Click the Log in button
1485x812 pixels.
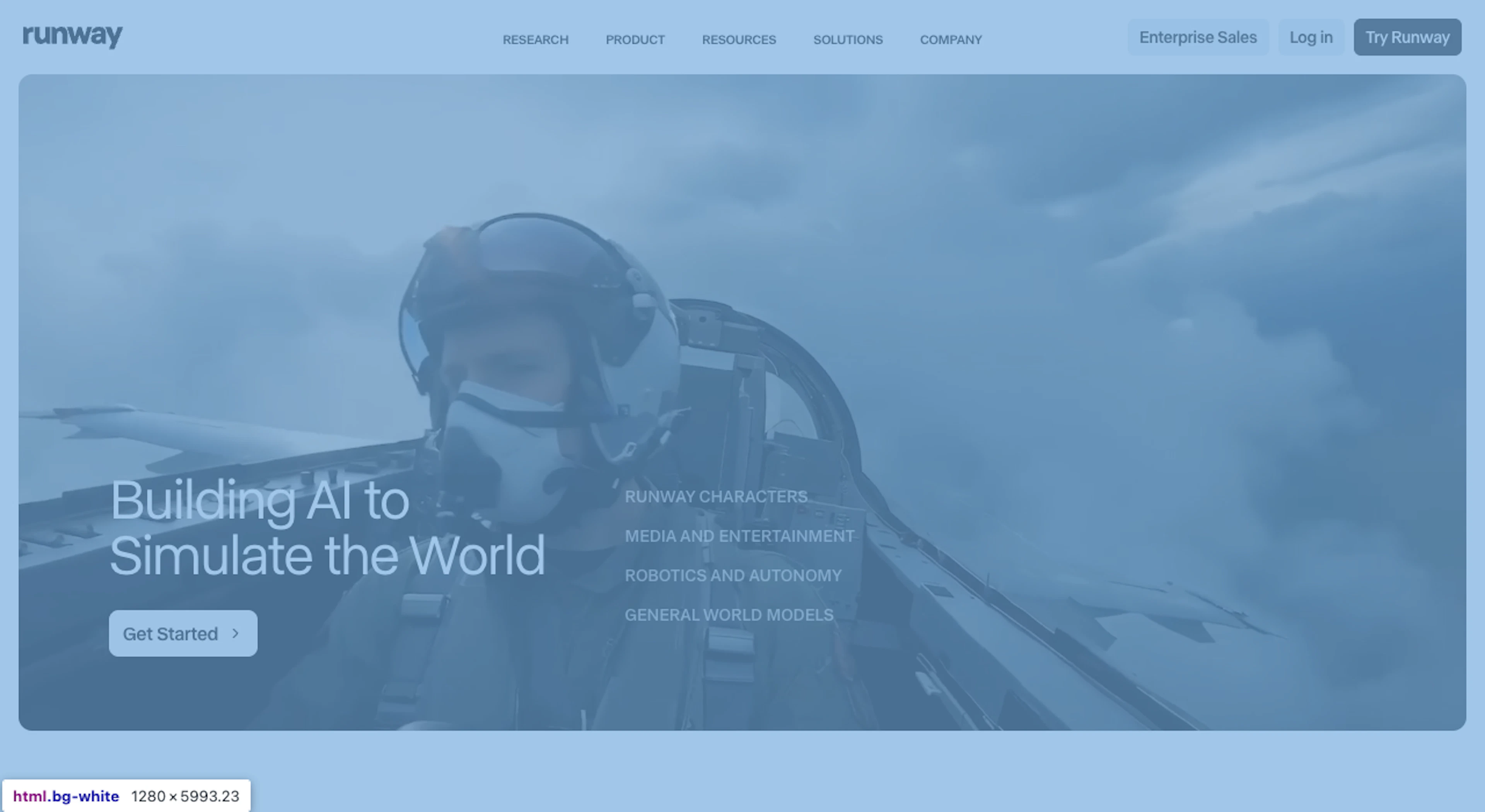tap(1311, 37)
